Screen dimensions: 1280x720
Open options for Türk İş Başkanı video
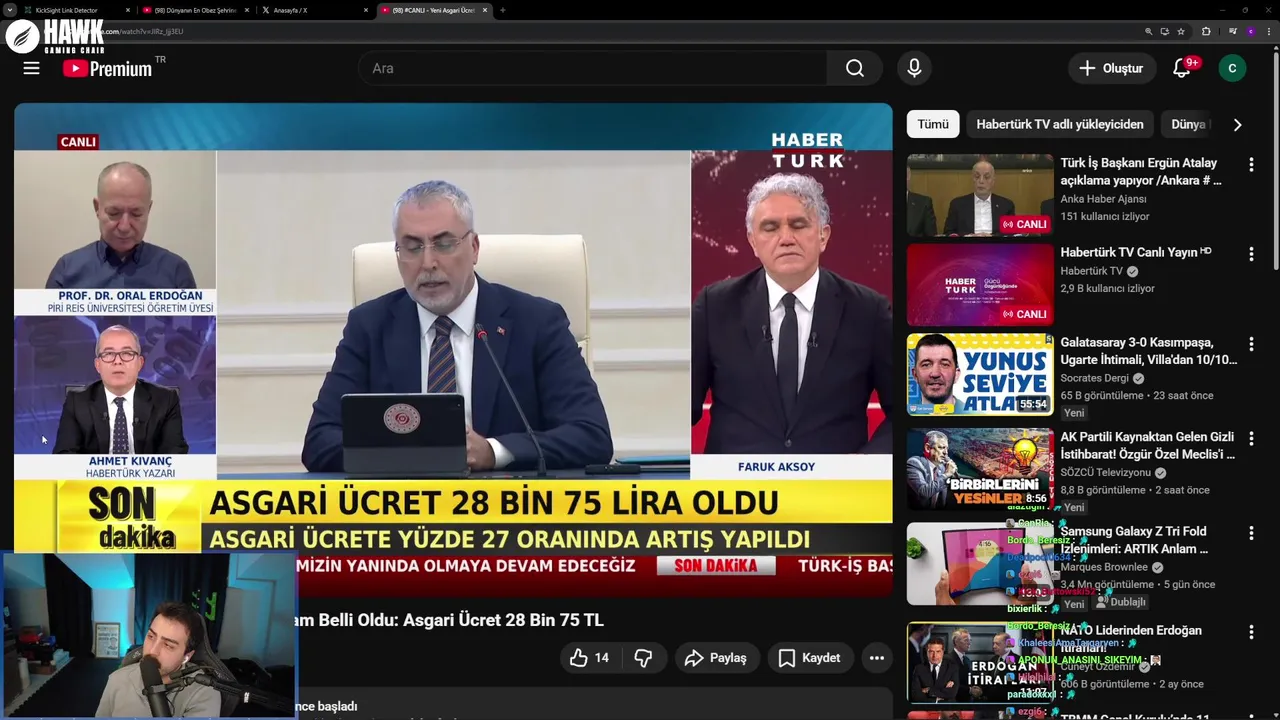1250,163
